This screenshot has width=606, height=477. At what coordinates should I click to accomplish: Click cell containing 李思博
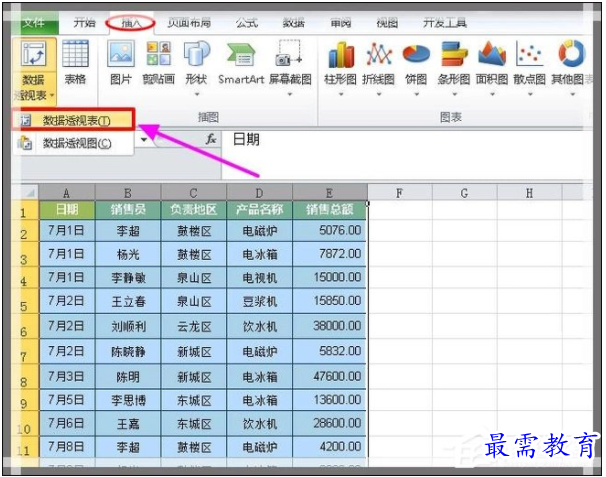128,400
